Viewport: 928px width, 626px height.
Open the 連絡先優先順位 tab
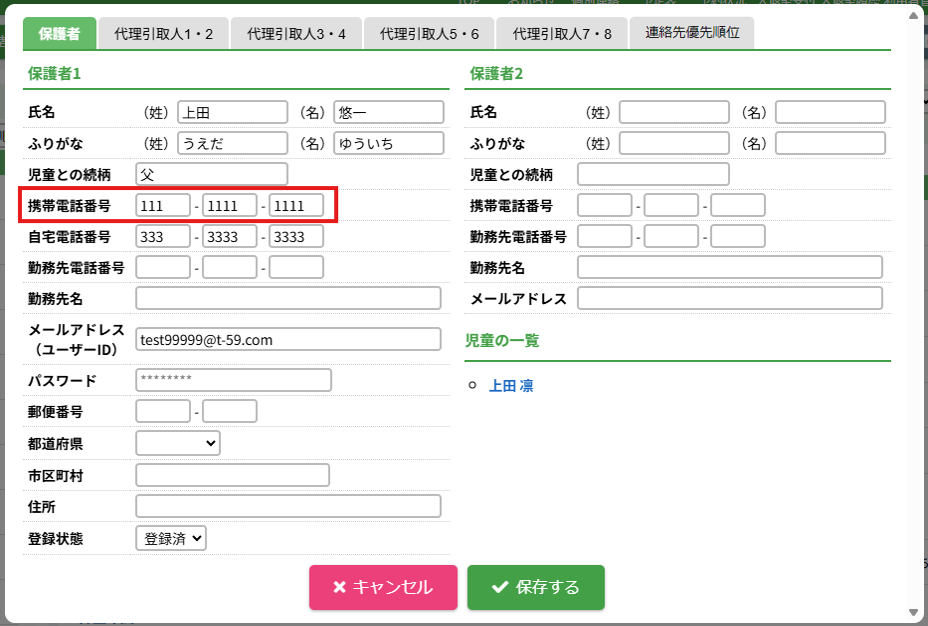tap(691, 33)
